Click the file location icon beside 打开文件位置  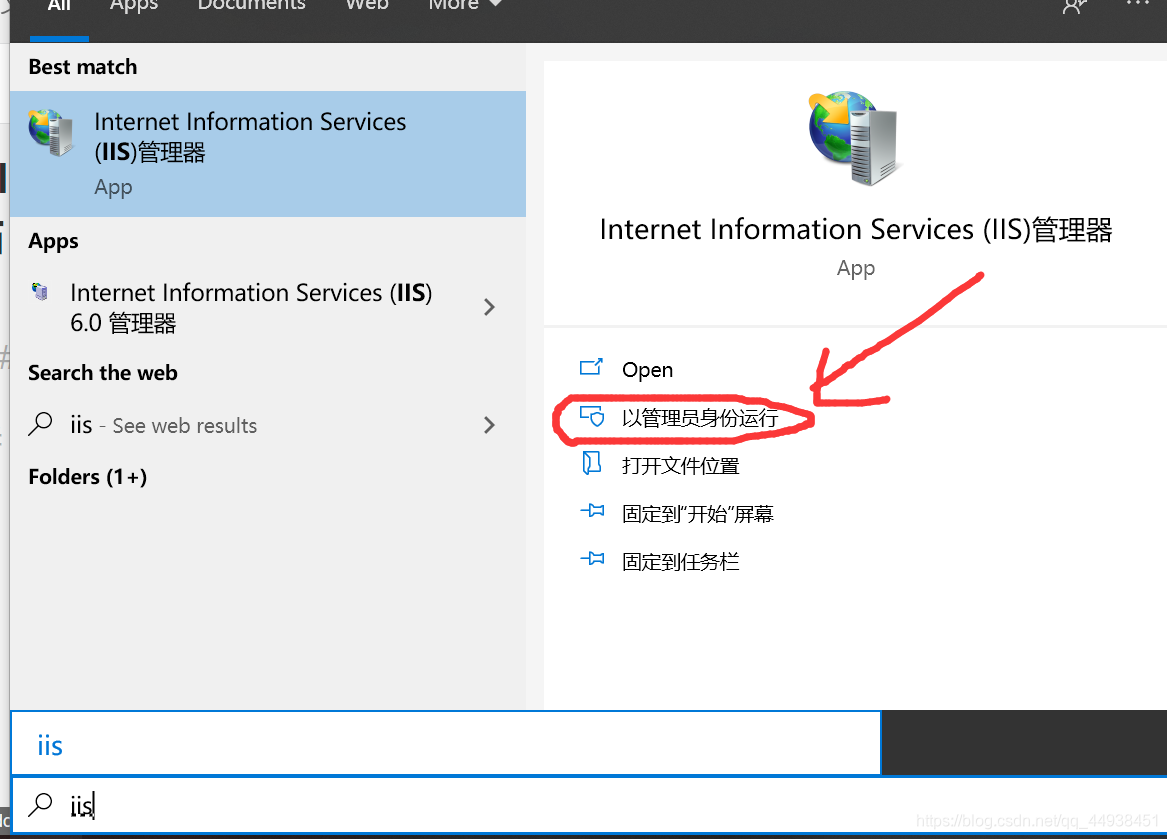[x=592, y=463]
